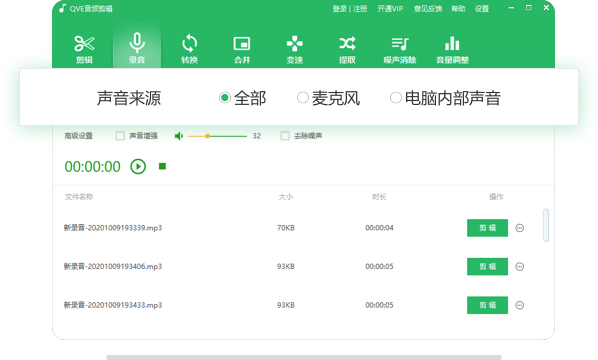Open the 剪辑 scissors tool
This screenshot has width=598, height=360.
click(84, 49)
